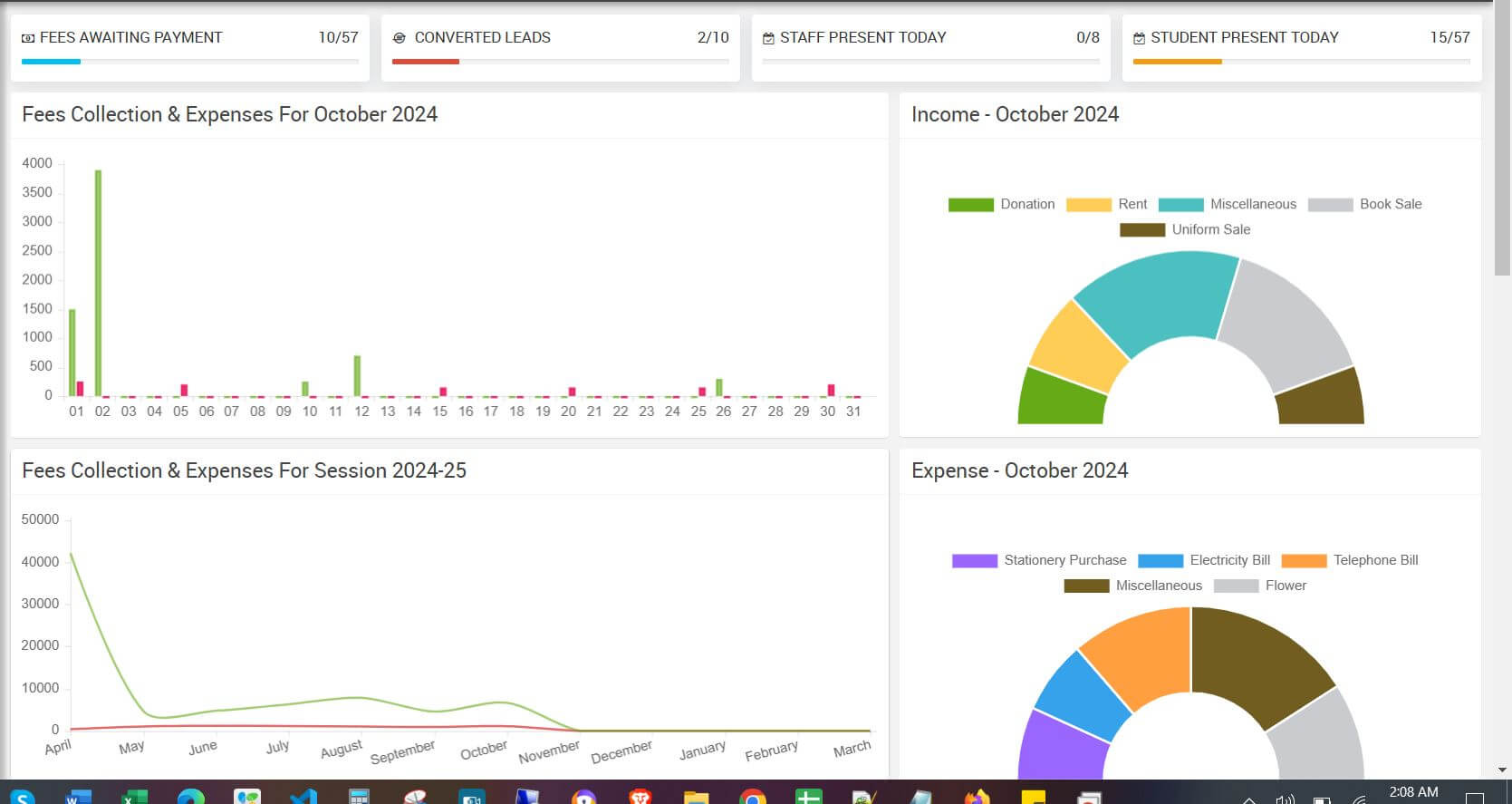Expand the hidden system tray icons chevron
This screenshot has height=804, width=1512.
point(1248,799)
